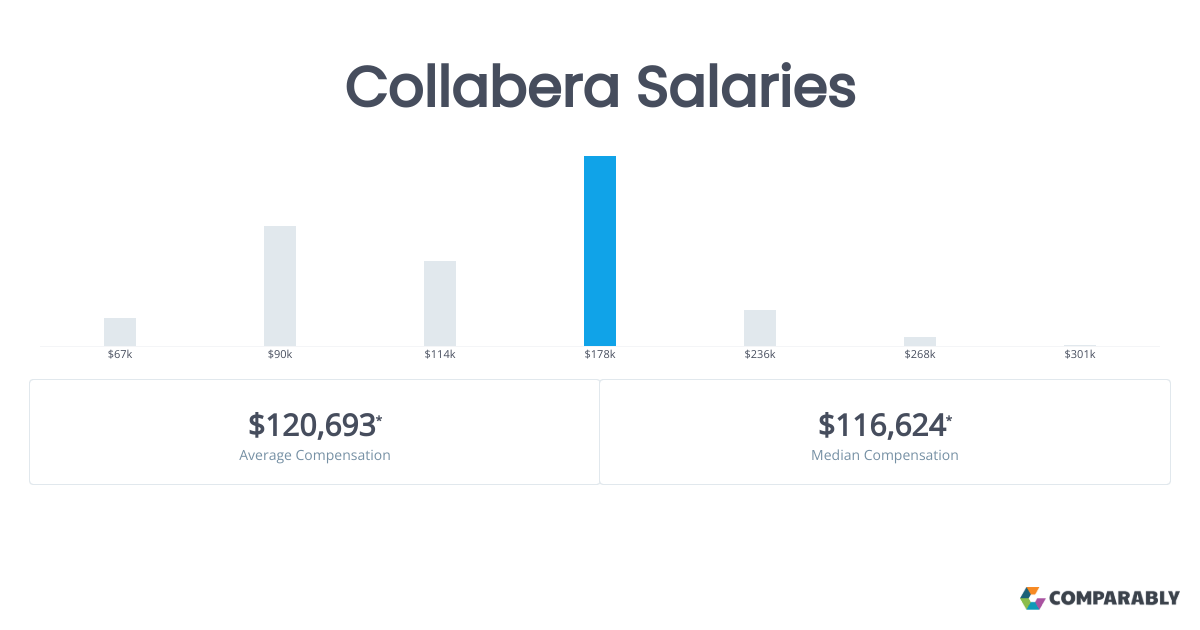Click the $67k axis label
This screenshot has width=1200, height=630.
tap(120, 355)
